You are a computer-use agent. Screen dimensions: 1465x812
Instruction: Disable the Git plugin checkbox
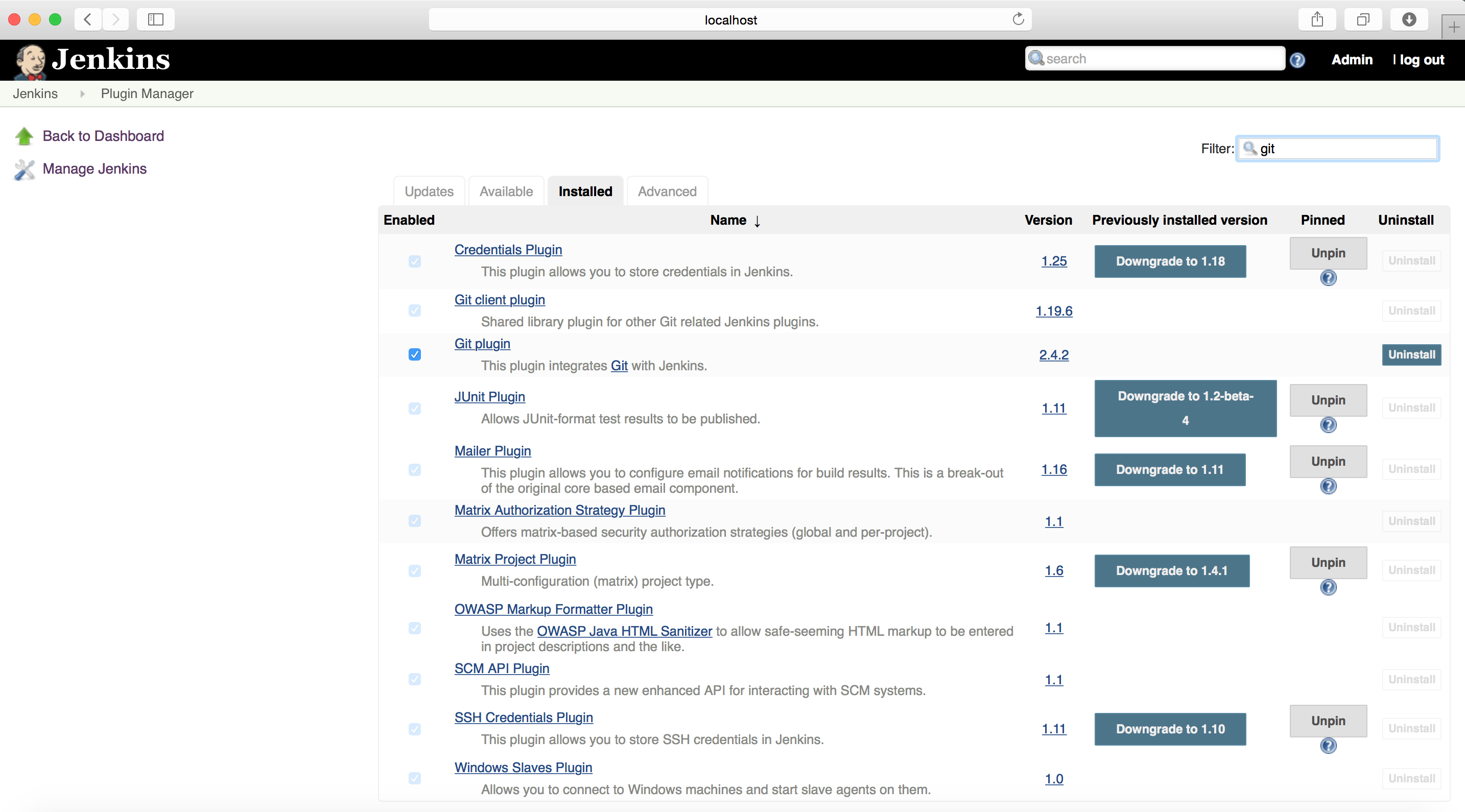[415, 354]
